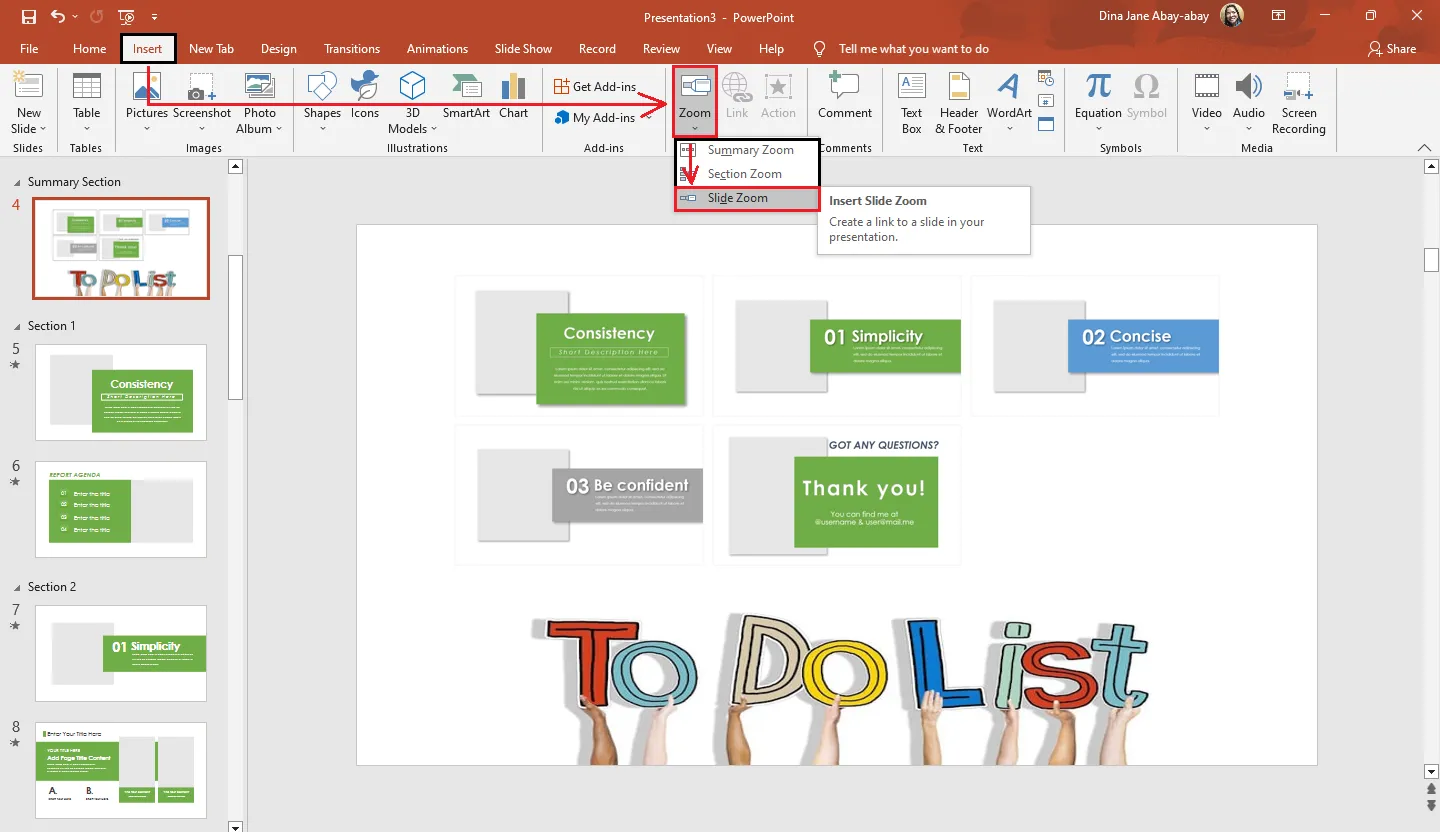Select slide 6 thumbnail Report Agenda

121,509
